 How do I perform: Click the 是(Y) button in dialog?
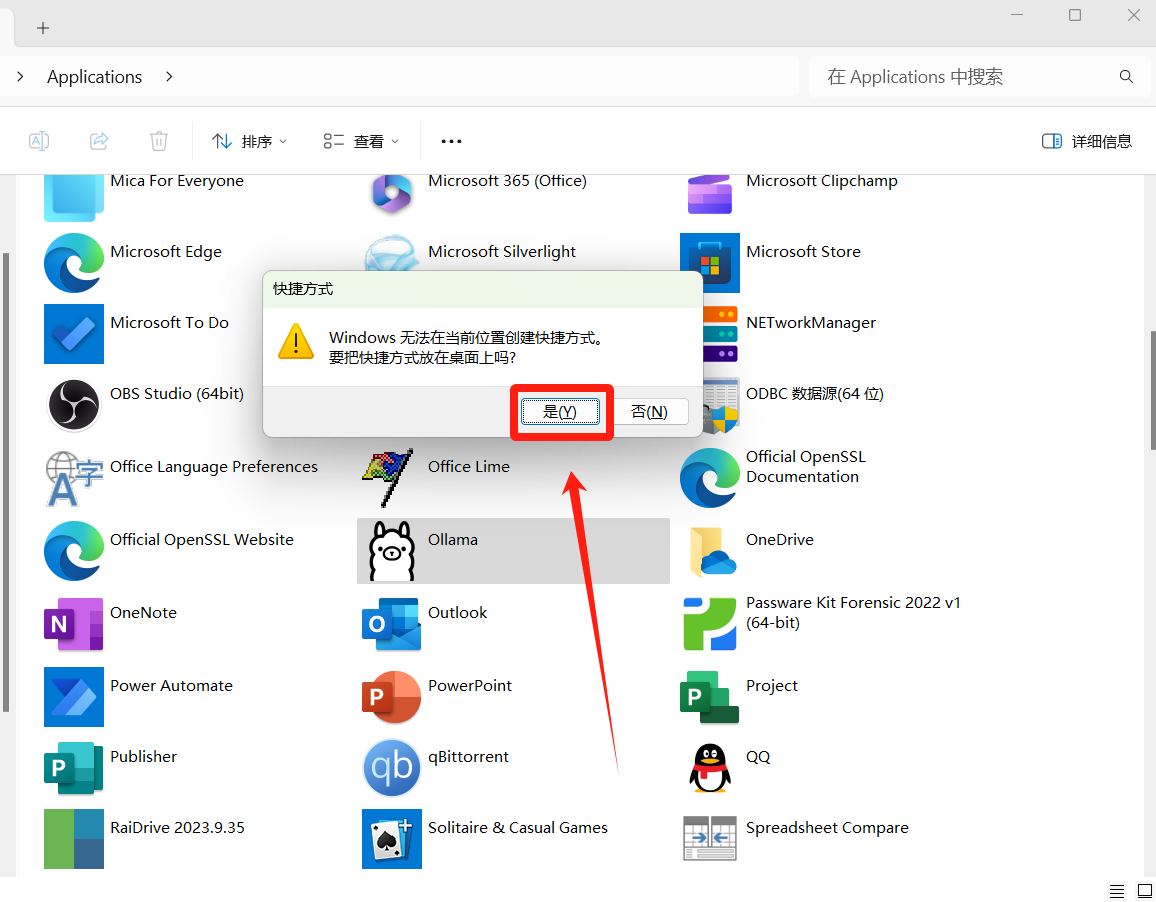[x=560, y=412]
